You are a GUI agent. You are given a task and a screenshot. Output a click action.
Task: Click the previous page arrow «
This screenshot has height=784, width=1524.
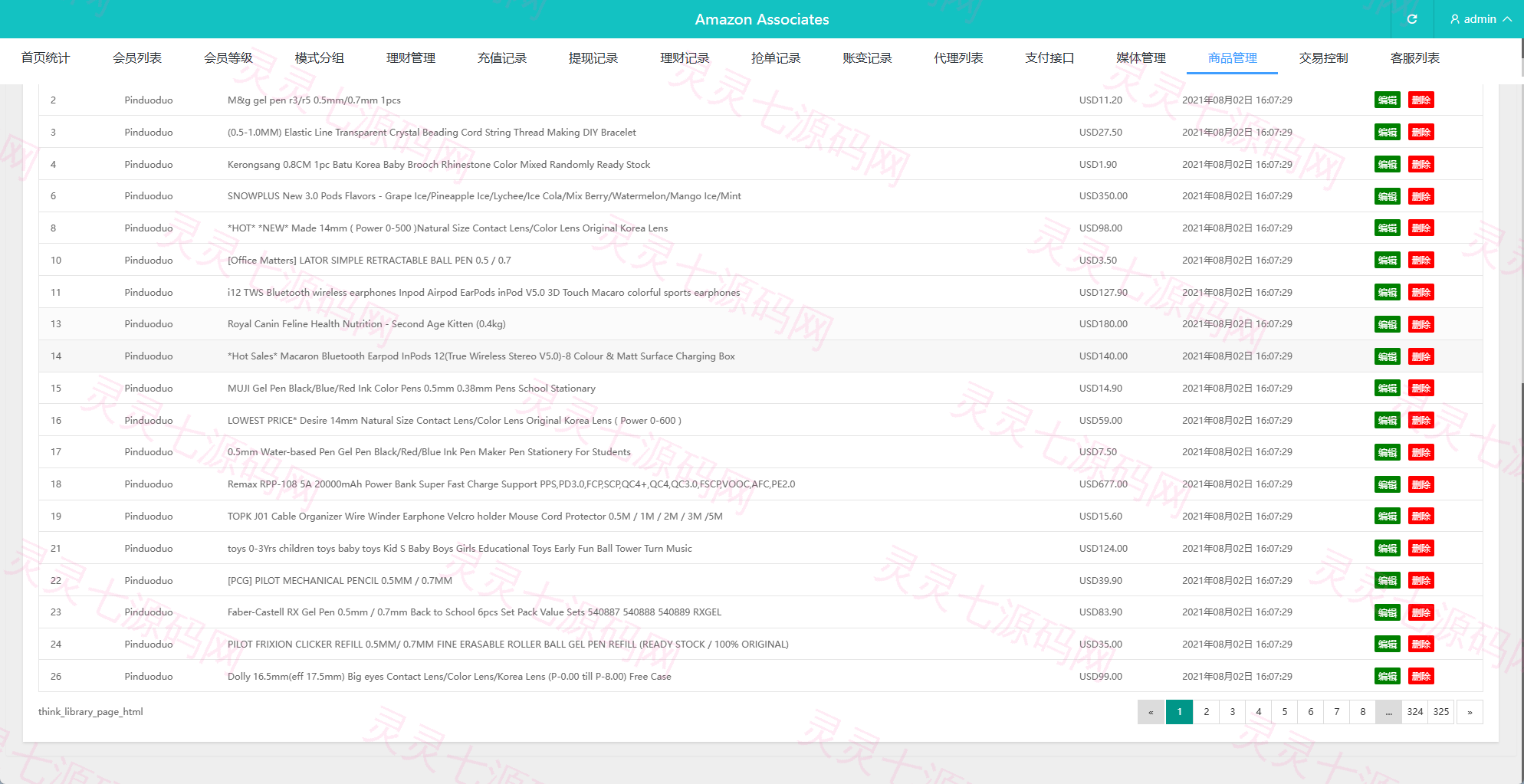1151,712
